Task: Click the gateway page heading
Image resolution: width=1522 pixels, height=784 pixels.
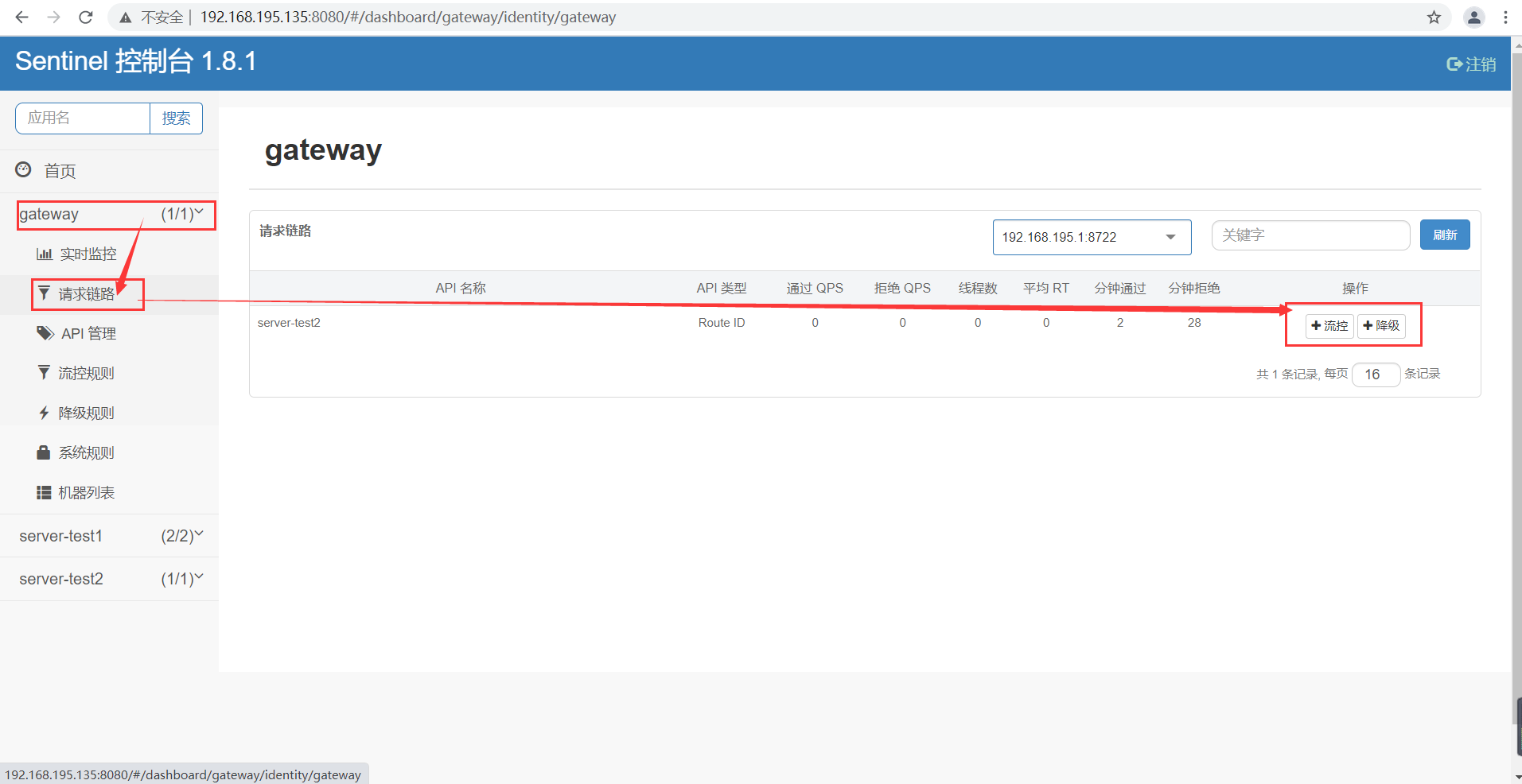Action: (323, 150)
